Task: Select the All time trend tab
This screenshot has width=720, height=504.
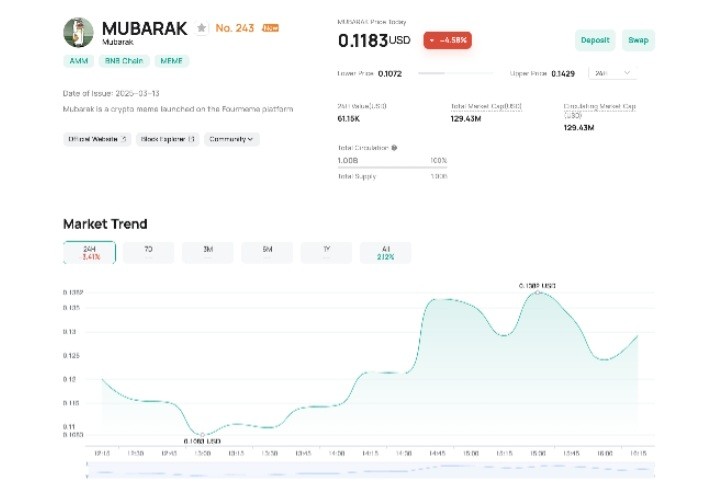Action: (386, 251)
